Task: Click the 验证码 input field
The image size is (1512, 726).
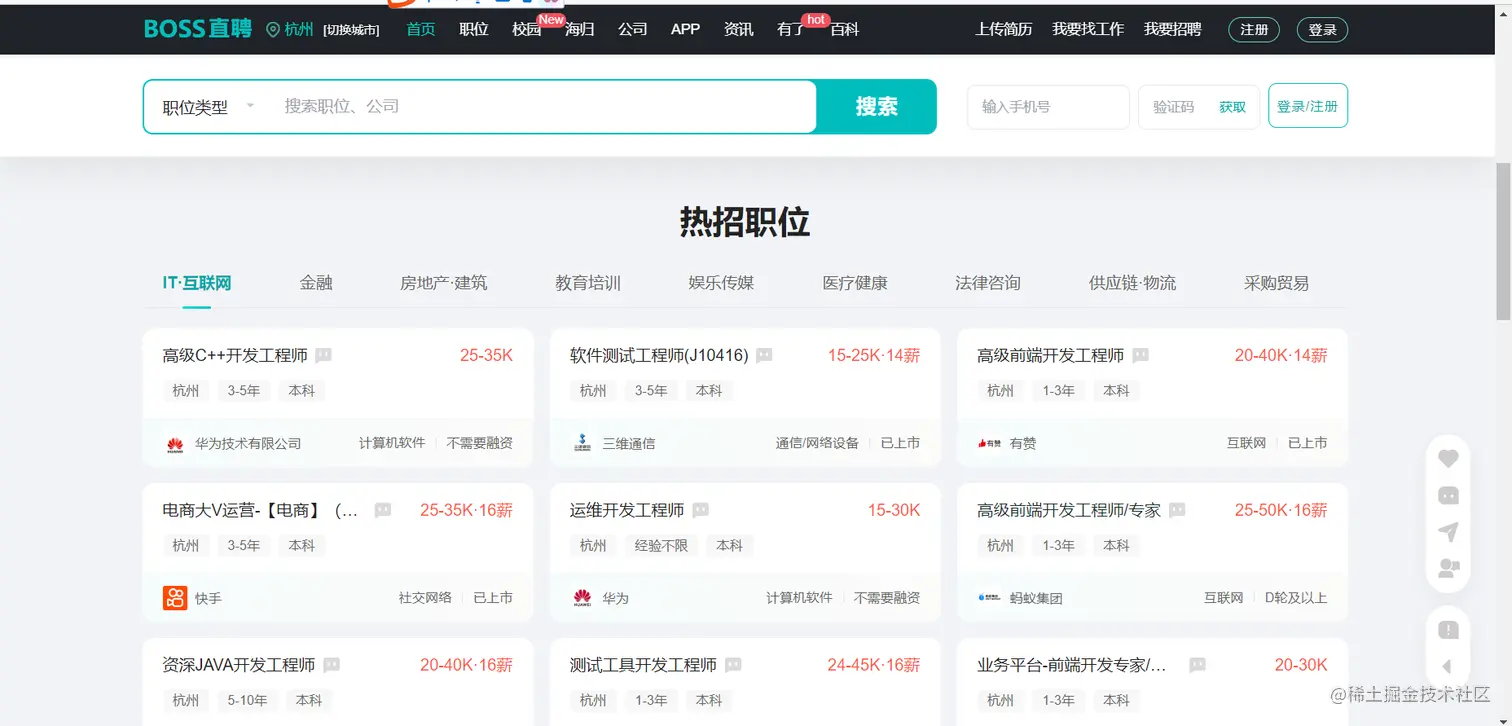Action: [1176, 107]
